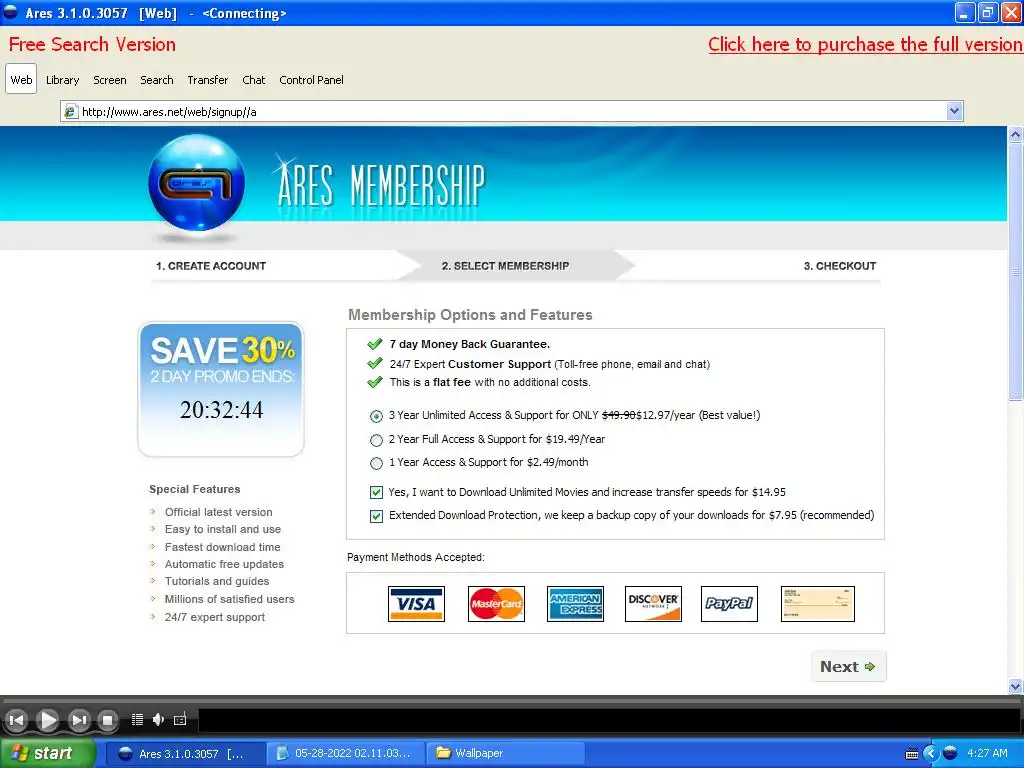The image size is (1024, 768).
Task: Click the small screen mode icon in player bar
Action: point(180,719)
